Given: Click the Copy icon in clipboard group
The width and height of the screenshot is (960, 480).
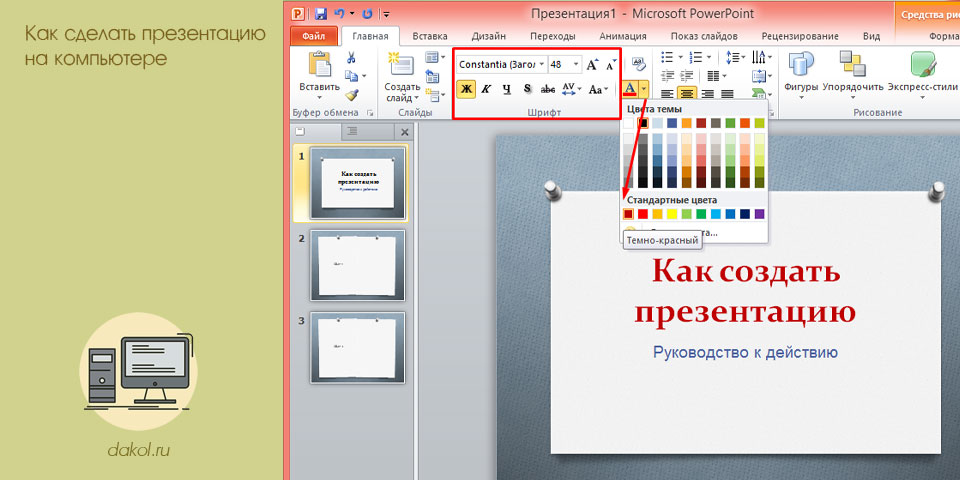Looking at the screenshot, I should [x=351, y=77].
